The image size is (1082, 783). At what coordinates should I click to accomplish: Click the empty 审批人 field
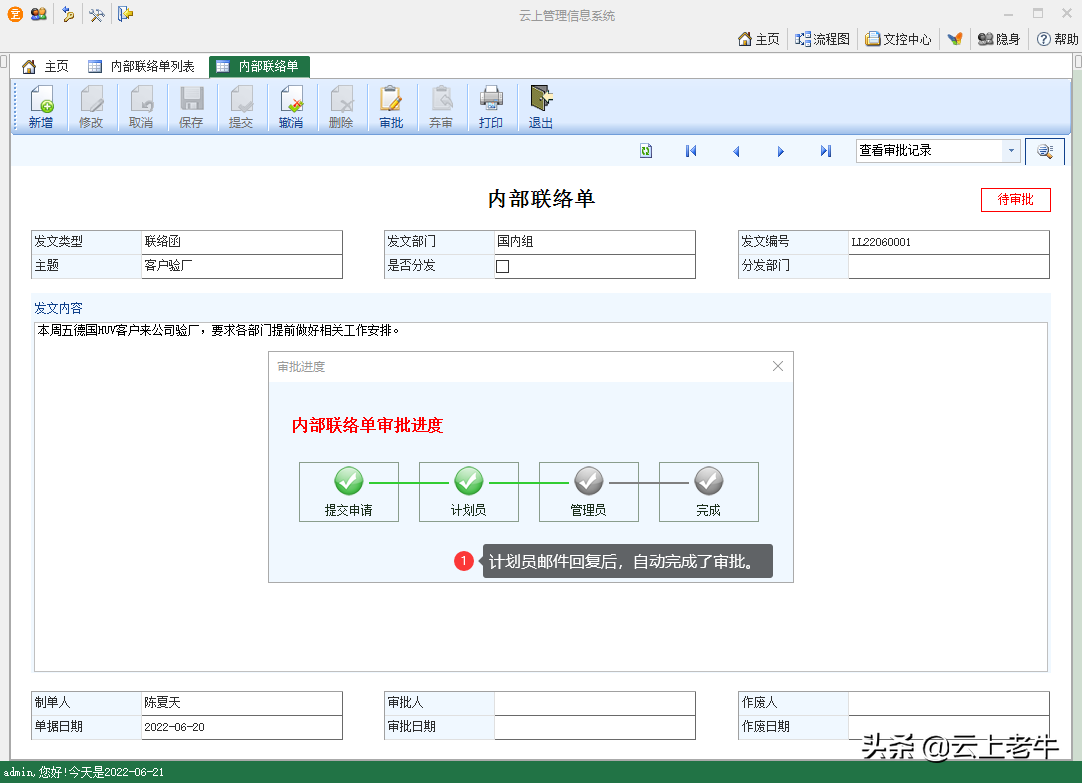coord(595,703)
